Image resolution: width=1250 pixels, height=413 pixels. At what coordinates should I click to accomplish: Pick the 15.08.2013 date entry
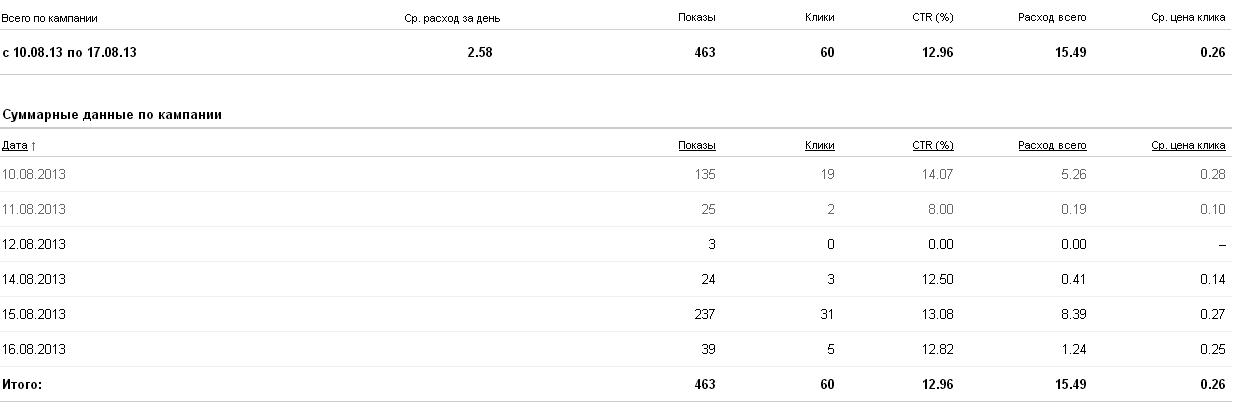pyautogui.click(x=34, y=315)
